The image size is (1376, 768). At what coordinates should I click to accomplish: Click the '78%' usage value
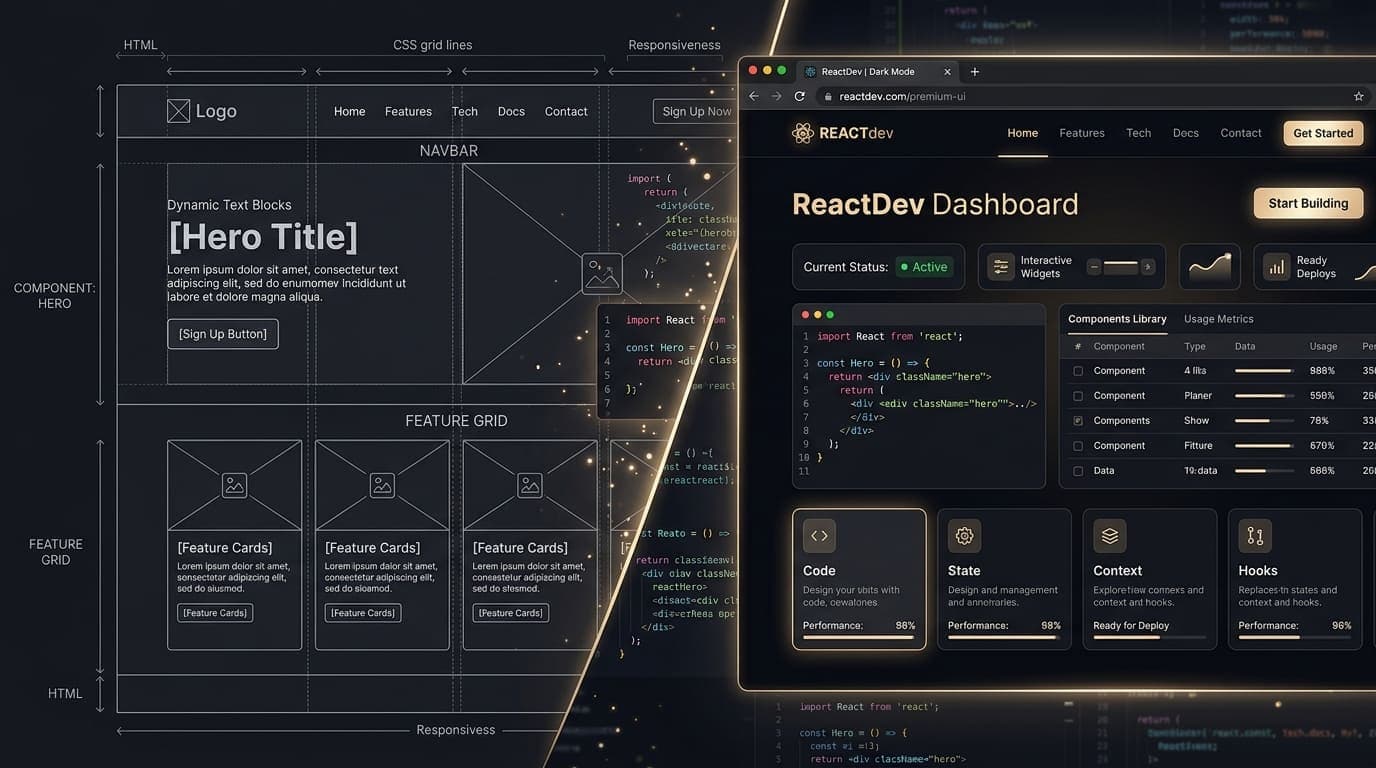(x=1319, y=421)
